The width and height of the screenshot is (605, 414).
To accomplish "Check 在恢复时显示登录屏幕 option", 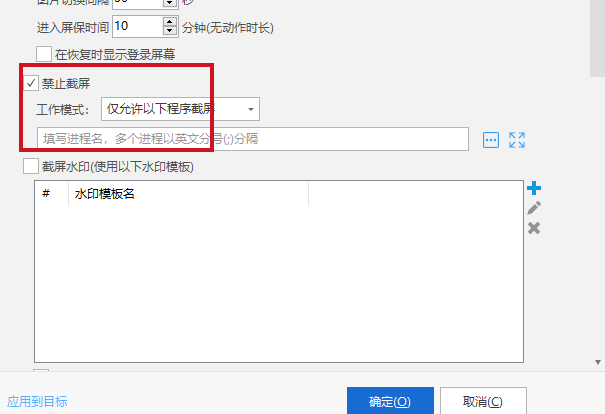I will pyautogui.click(x=44, y=54).
